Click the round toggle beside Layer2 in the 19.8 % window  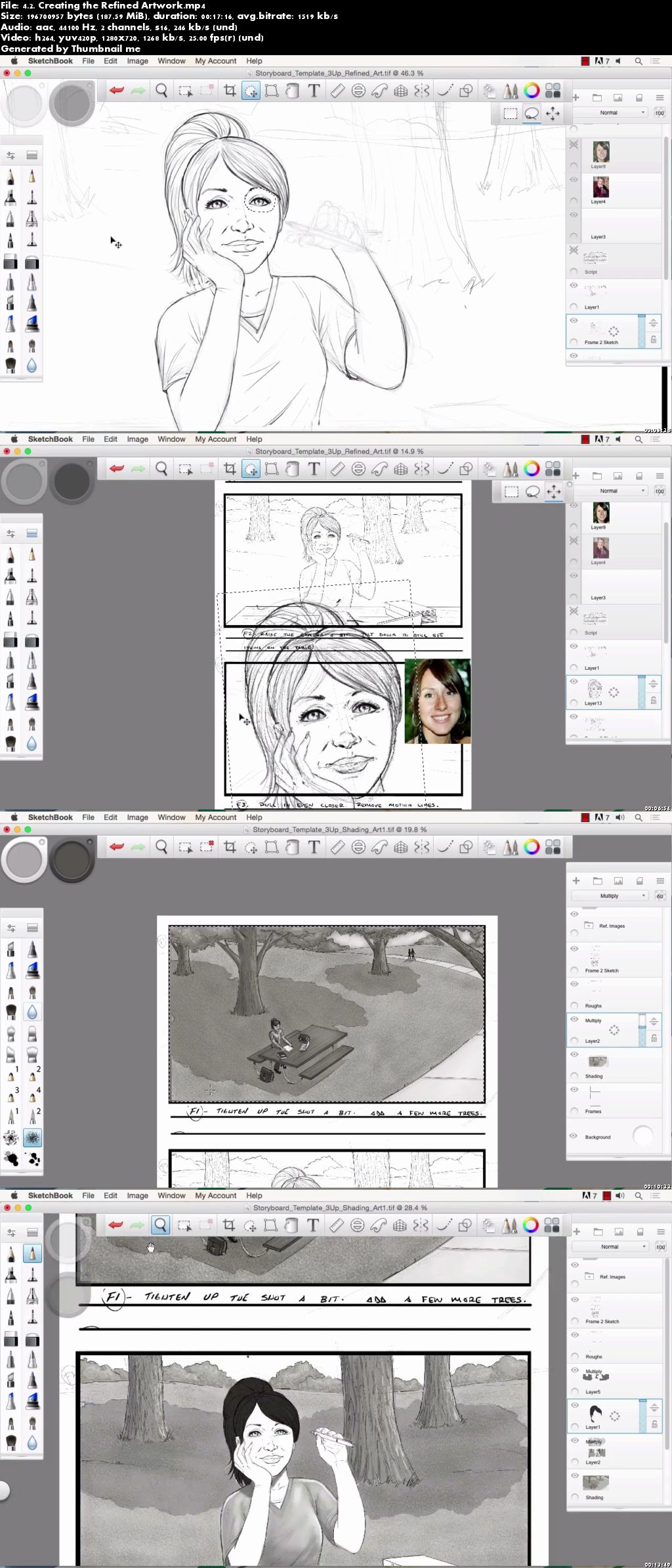[x=574, y=1041]
